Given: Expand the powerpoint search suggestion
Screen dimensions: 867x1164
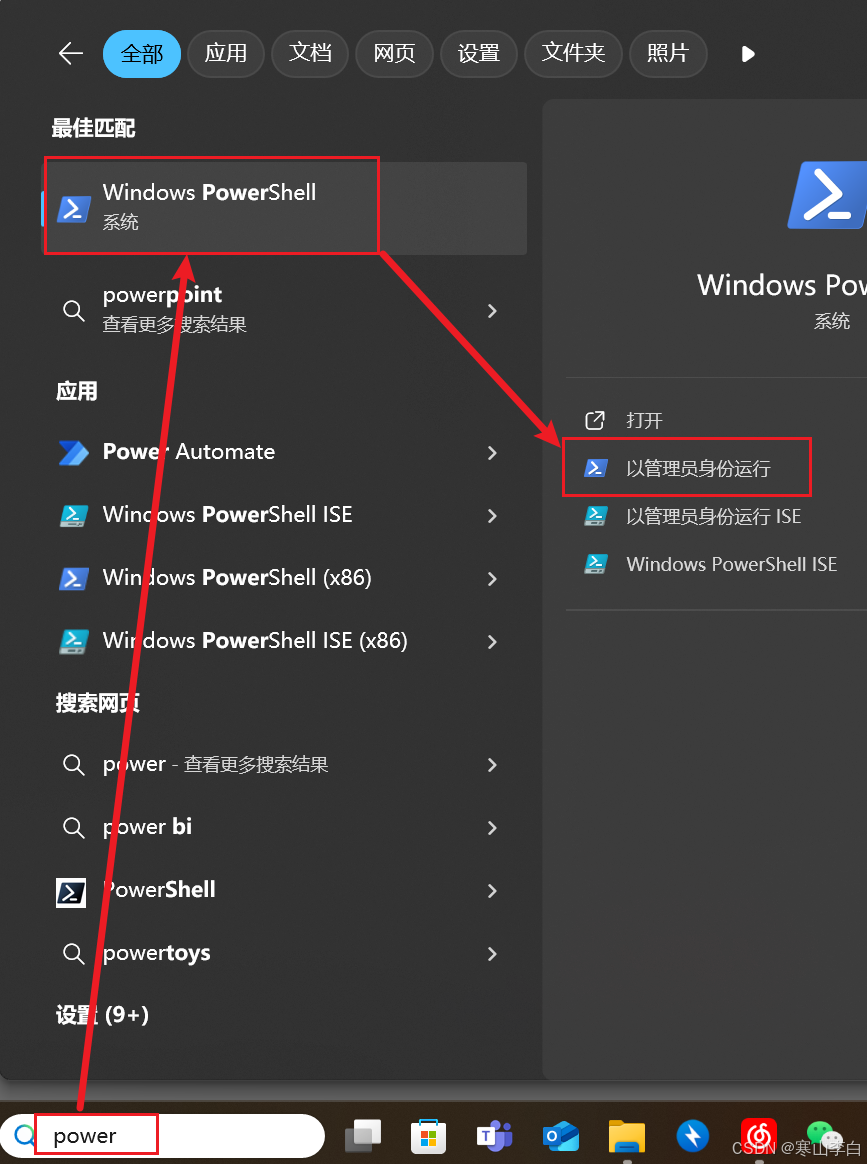Looking at the screenshot, I should click(x=492, y=311).
